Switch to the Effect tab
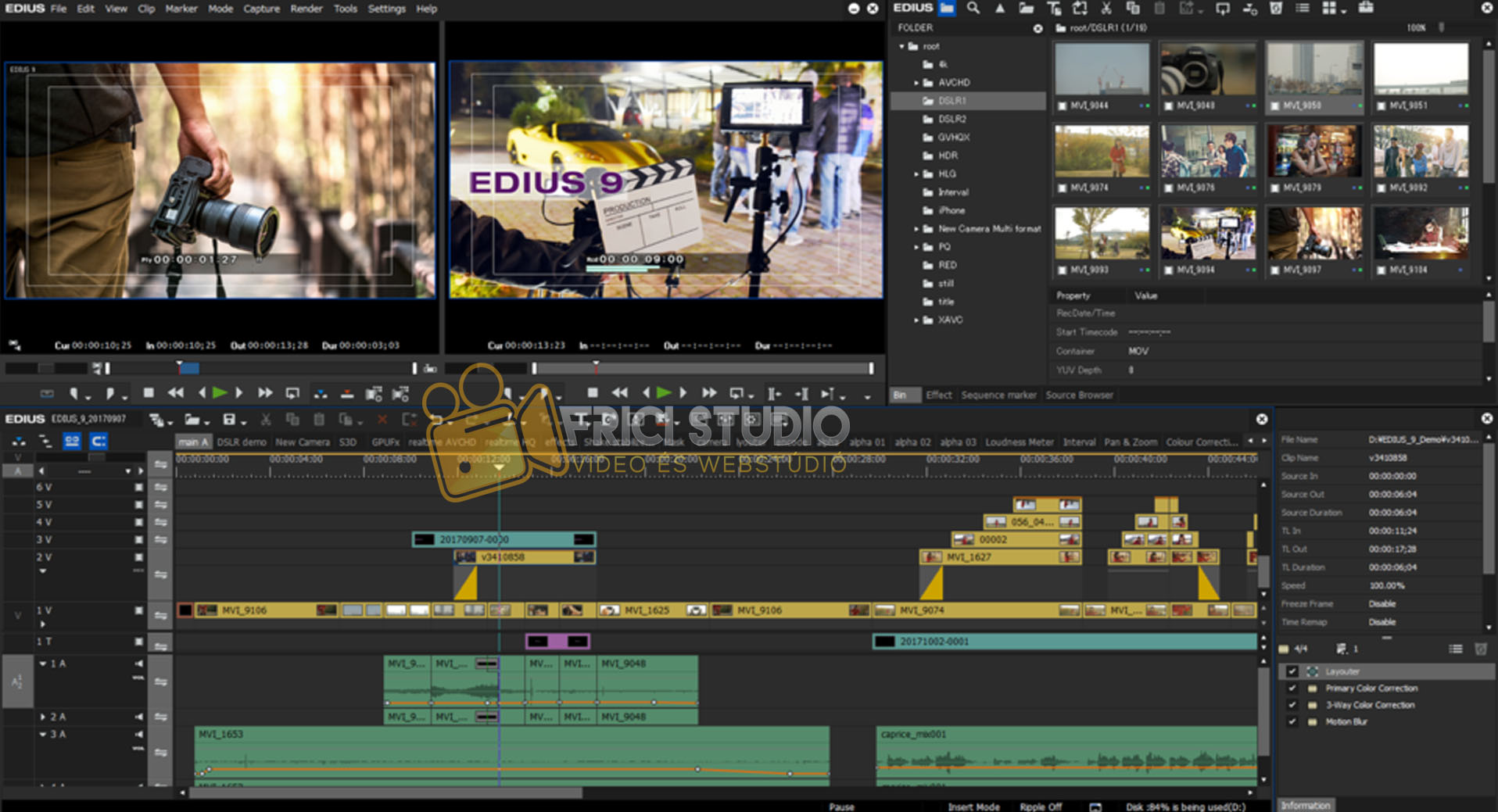 point(938,395)
